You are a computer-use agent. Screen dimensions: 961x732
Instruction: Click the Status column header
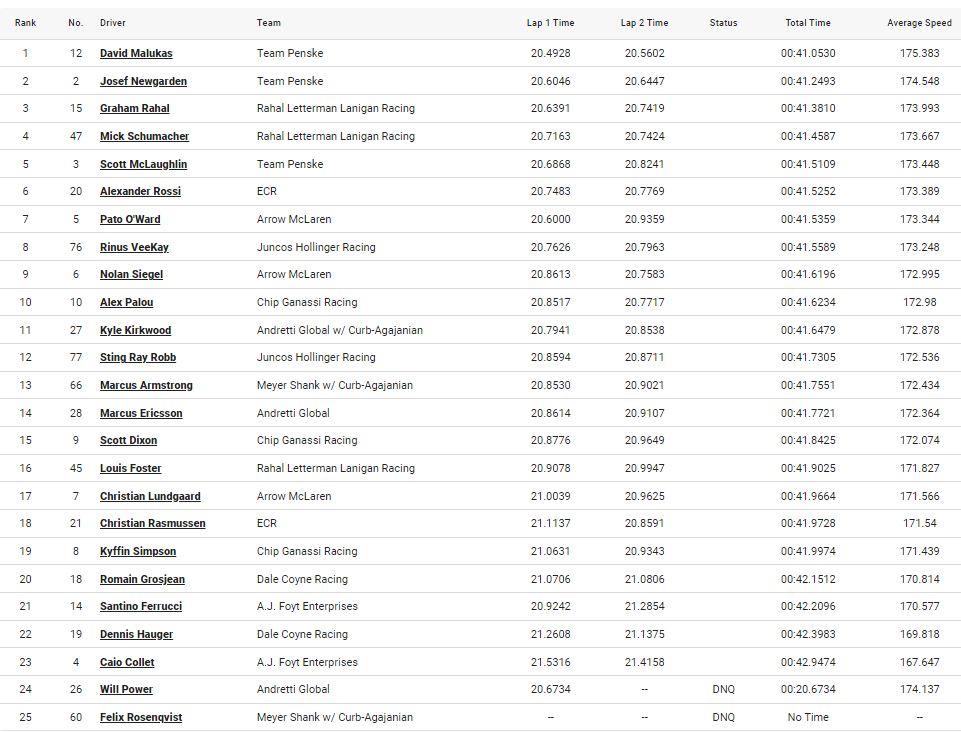[723, 23]
